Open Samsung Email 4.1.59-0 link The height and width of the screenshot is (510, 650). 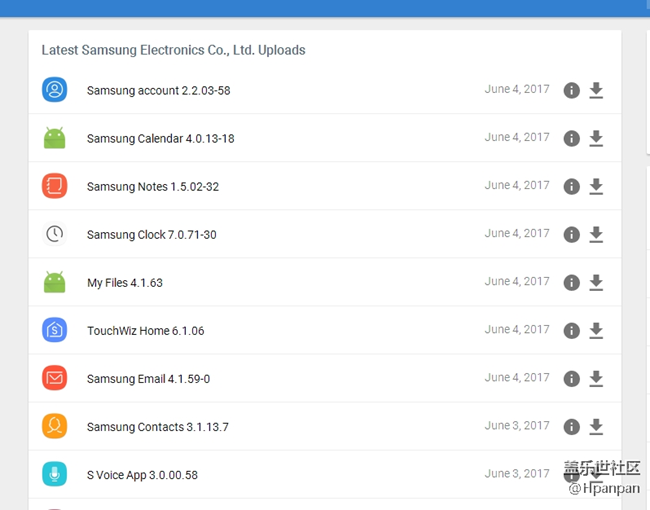point(148,379)
